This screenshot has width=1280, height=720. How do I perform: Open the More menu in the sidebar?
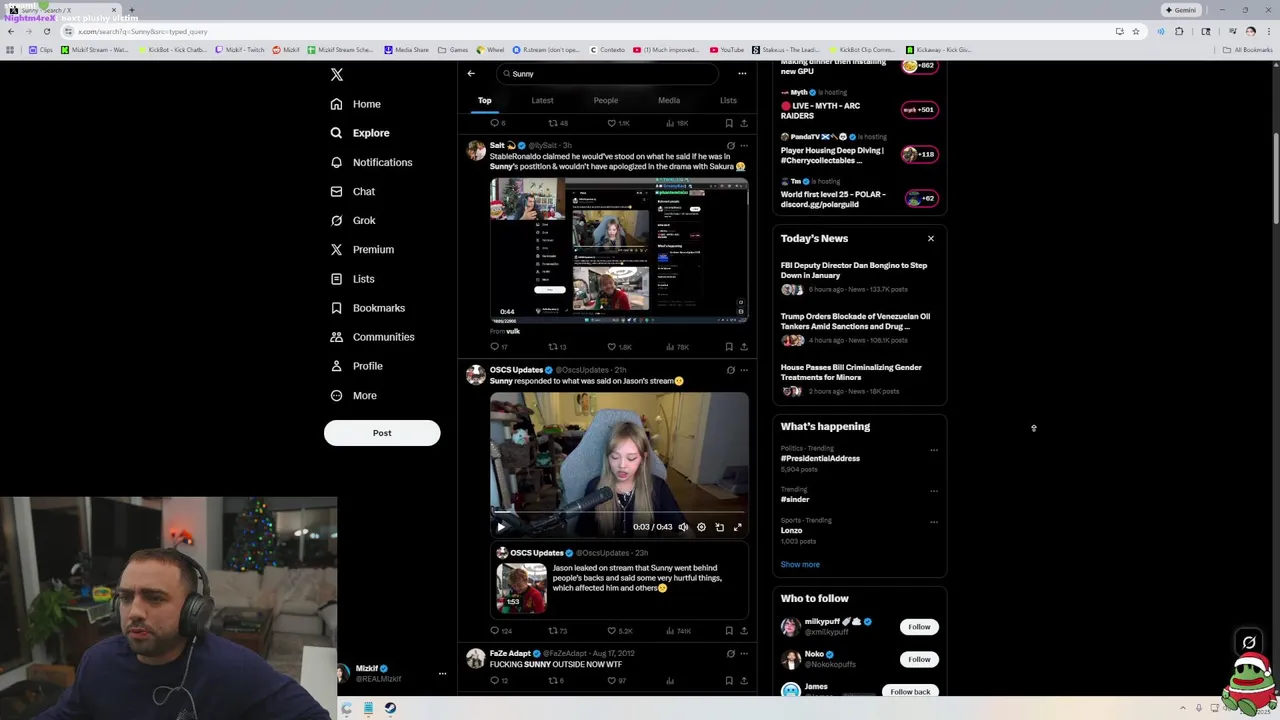coord(354,396)
